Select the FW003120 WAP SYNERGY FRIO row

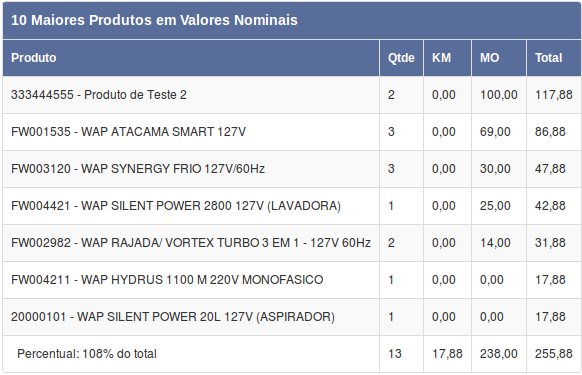[x=292, y=169]
